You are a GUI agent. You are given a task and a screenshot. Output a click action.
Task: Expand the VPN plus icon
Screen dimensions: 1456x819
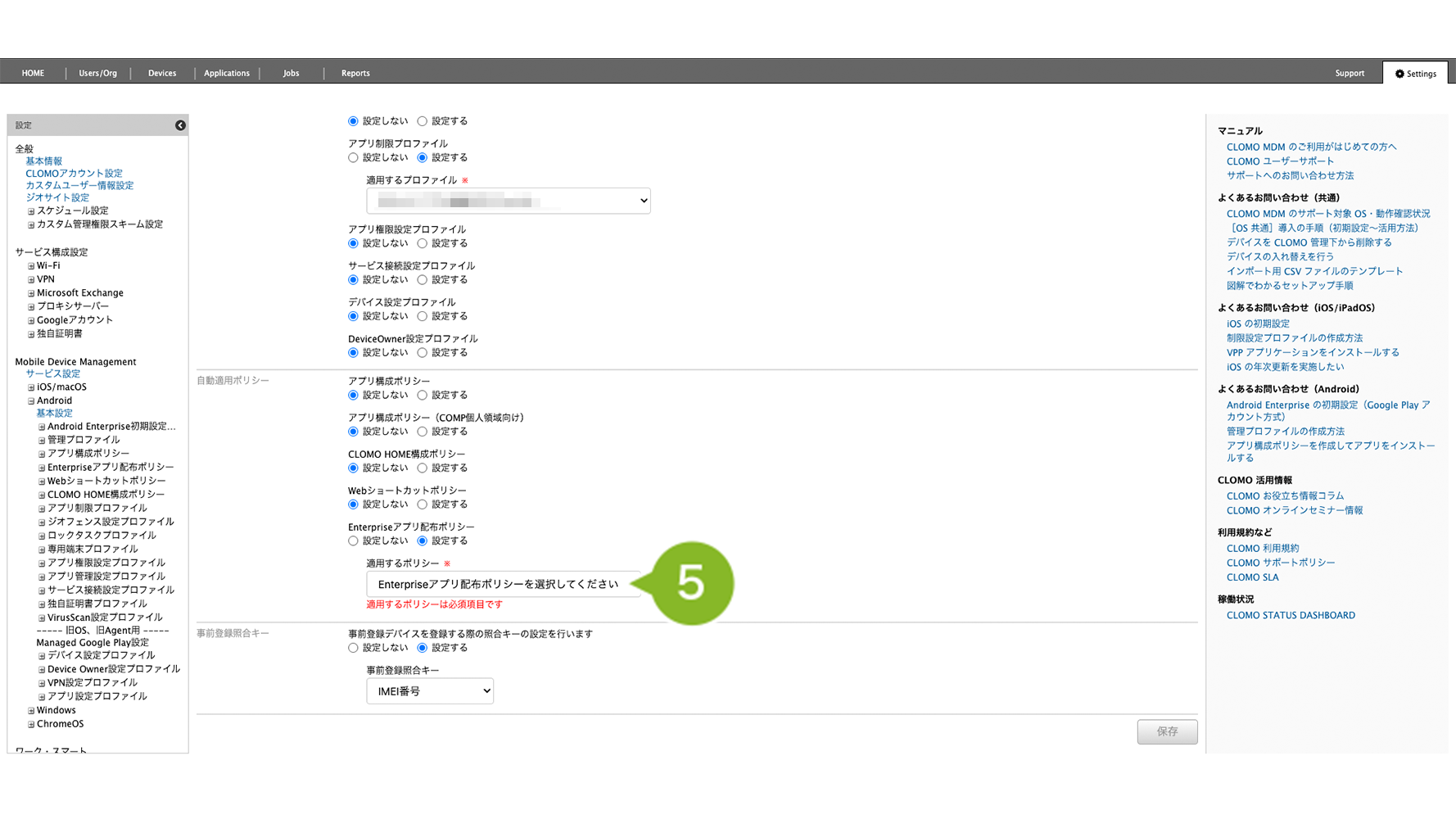point(31,280)
